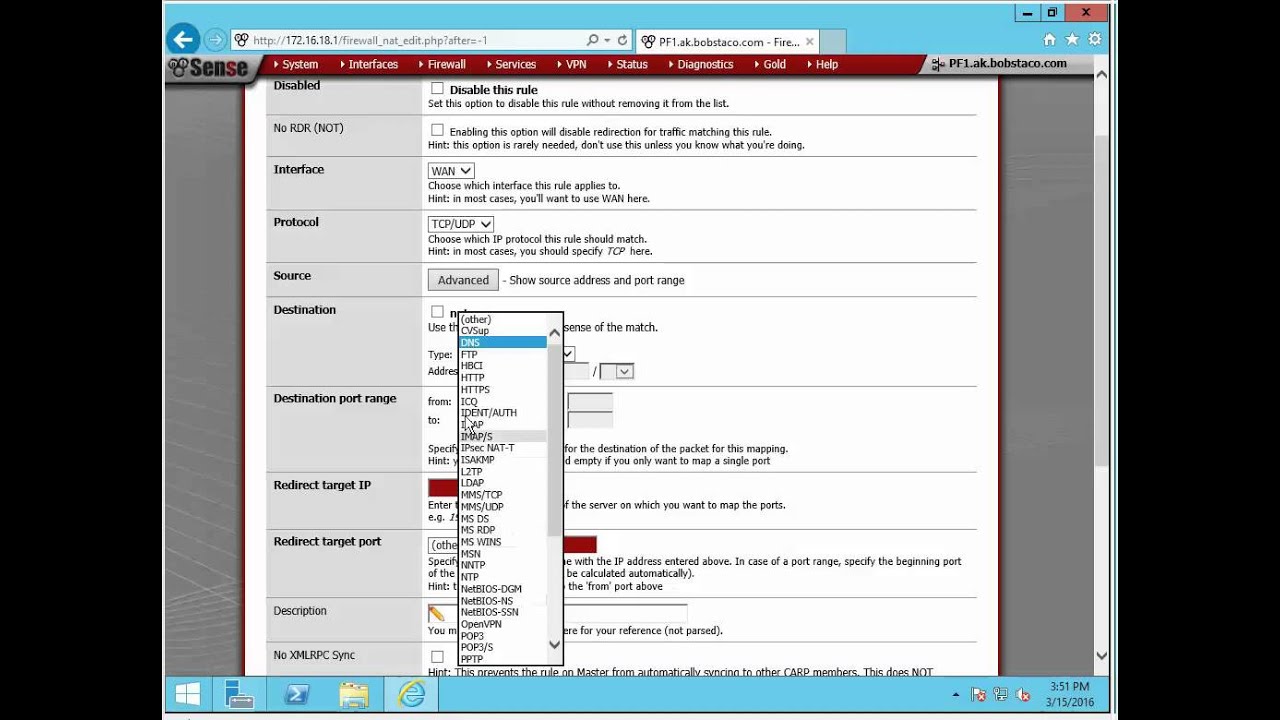Open the Redirect target port dropdown
Image resolution: width=1280 pixels, height=720 pixels.
(x=444, y=545)
